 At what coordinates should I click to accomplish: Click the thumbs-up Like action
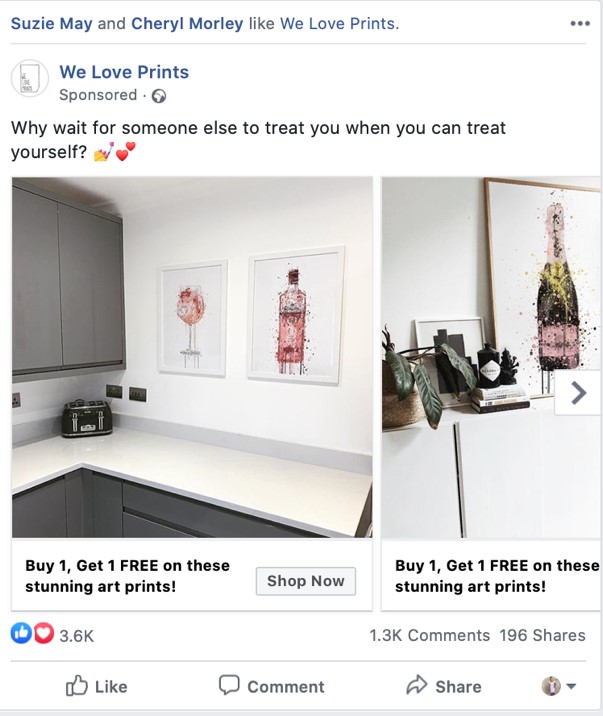click(96, 686)
